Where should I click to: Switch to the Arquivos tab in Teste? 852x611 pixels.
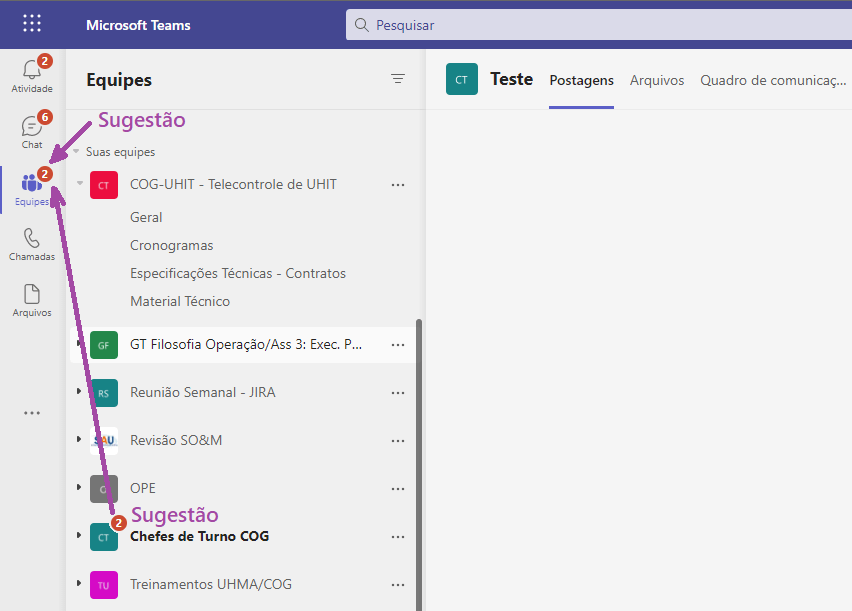point(657,80)
